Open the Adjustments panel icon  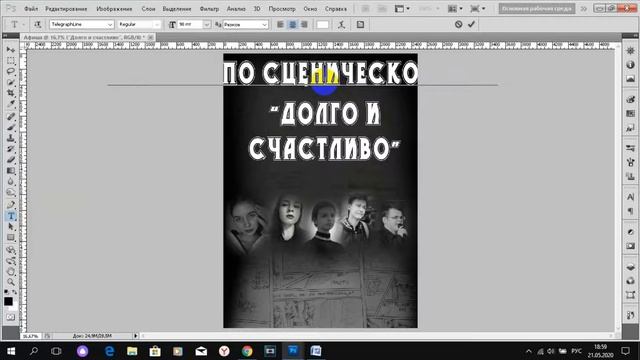click(x=630, y=232)
